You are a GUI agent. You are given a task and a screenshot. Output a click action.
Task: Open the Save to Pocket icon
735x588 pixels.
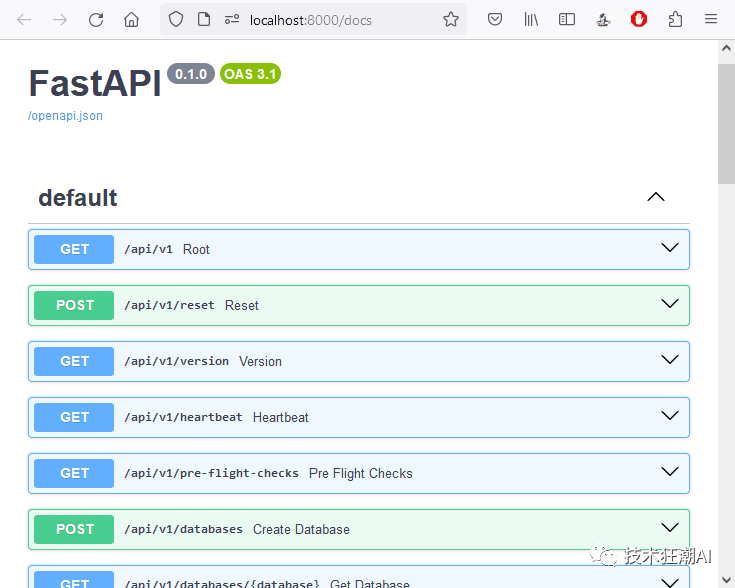(x=494, y=19)
